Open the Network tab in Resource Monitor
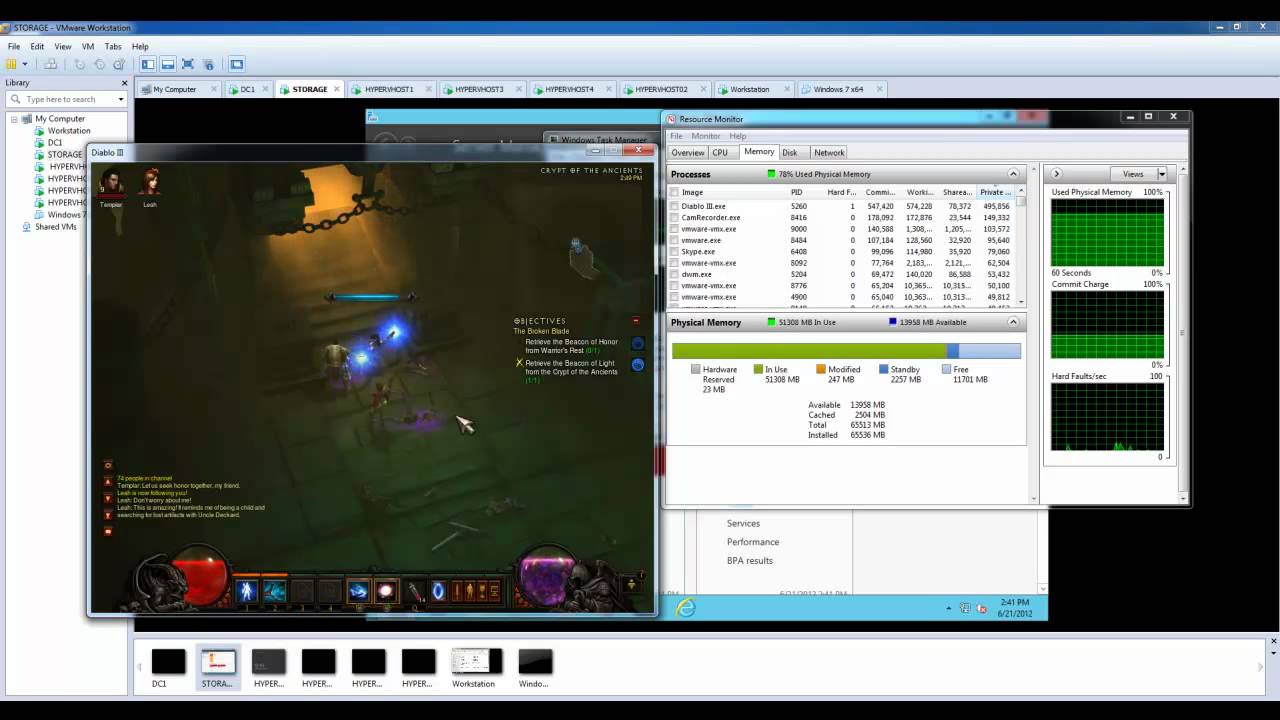The width and height of the screenshot is (1280, 720). [x=829, y=153]
